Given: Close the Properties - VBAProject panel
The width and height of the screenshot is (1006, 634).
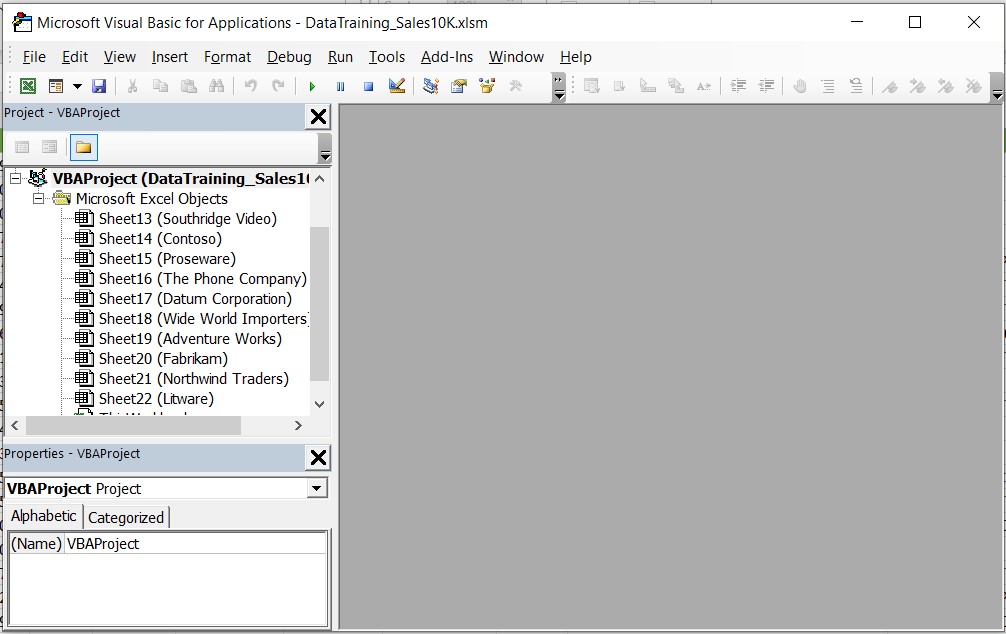Looking at the screenshot, I should click(318, 458).
